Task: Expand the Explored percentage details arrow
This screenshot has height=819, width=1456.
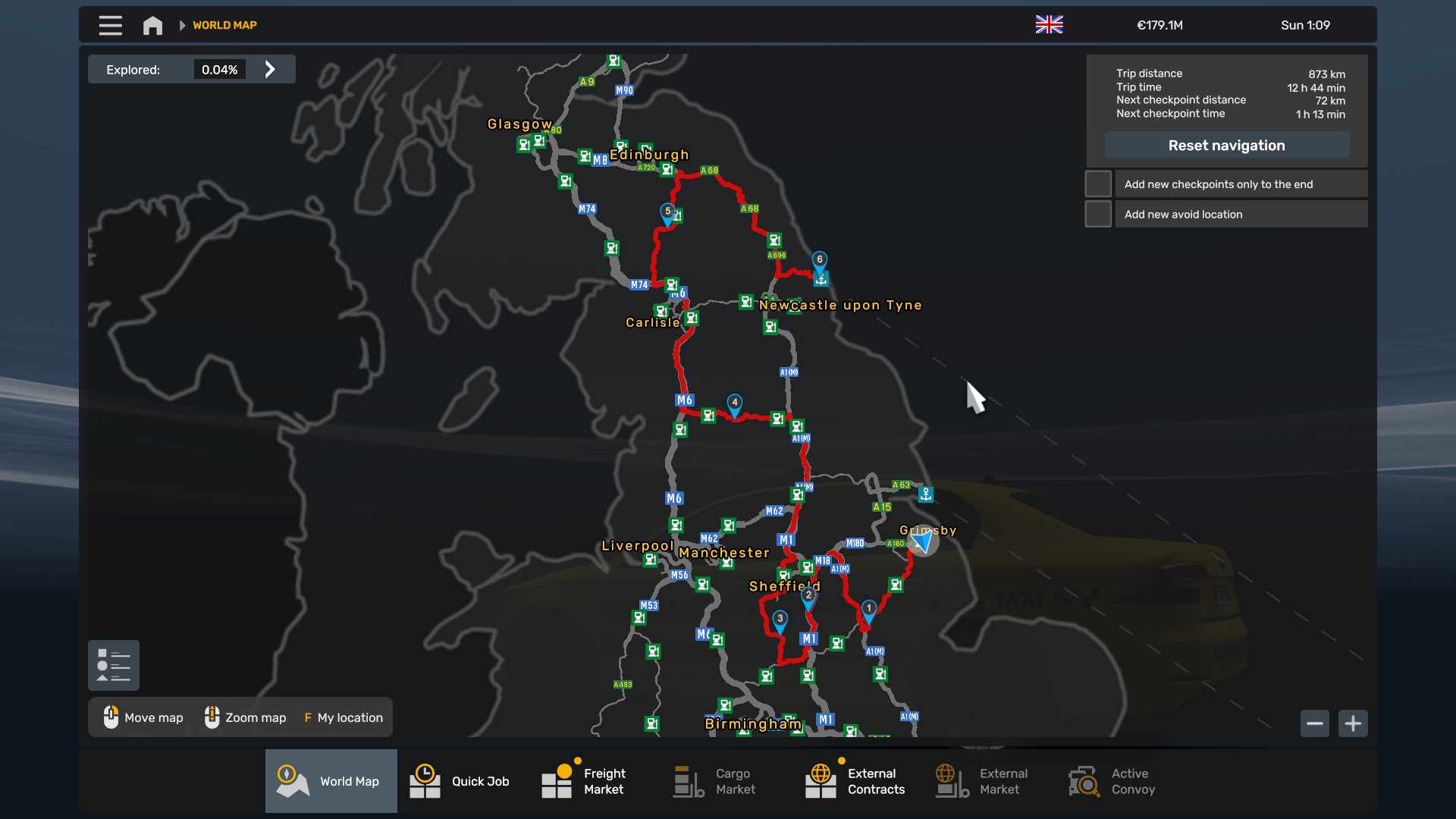Action: (x=270, y=69)
